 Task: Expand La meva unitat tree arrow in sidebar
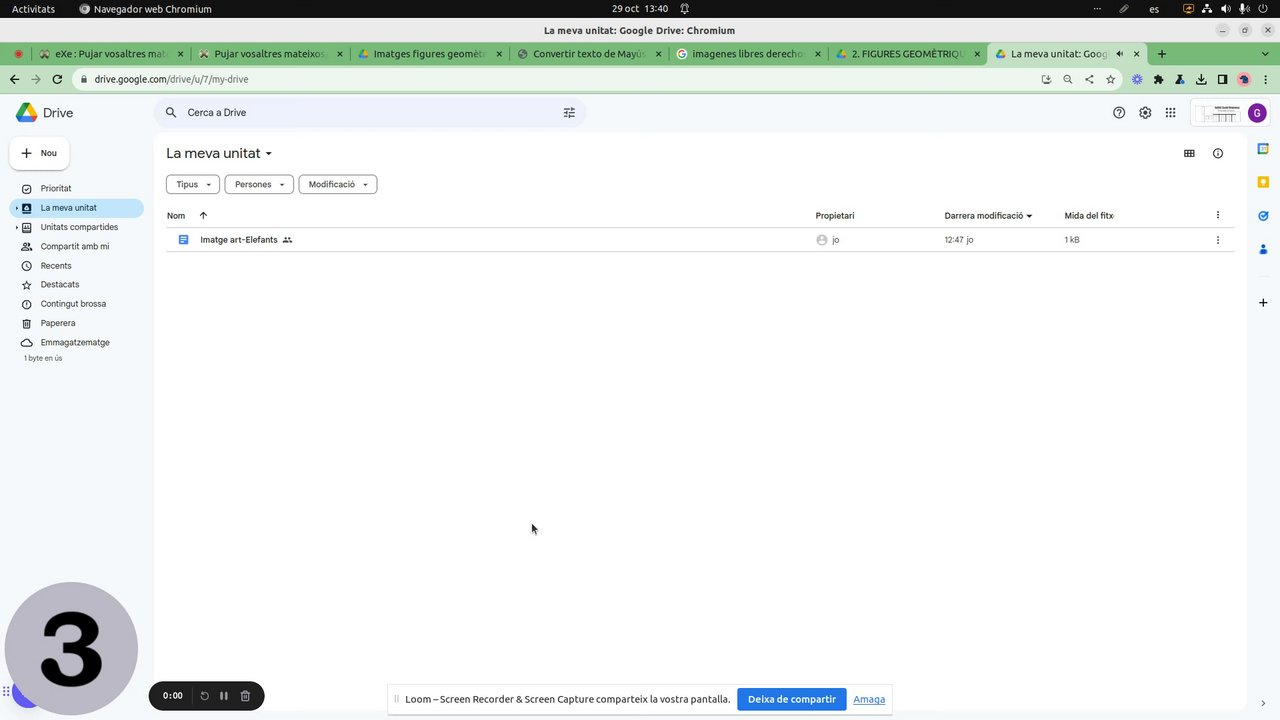pos(17,208)
